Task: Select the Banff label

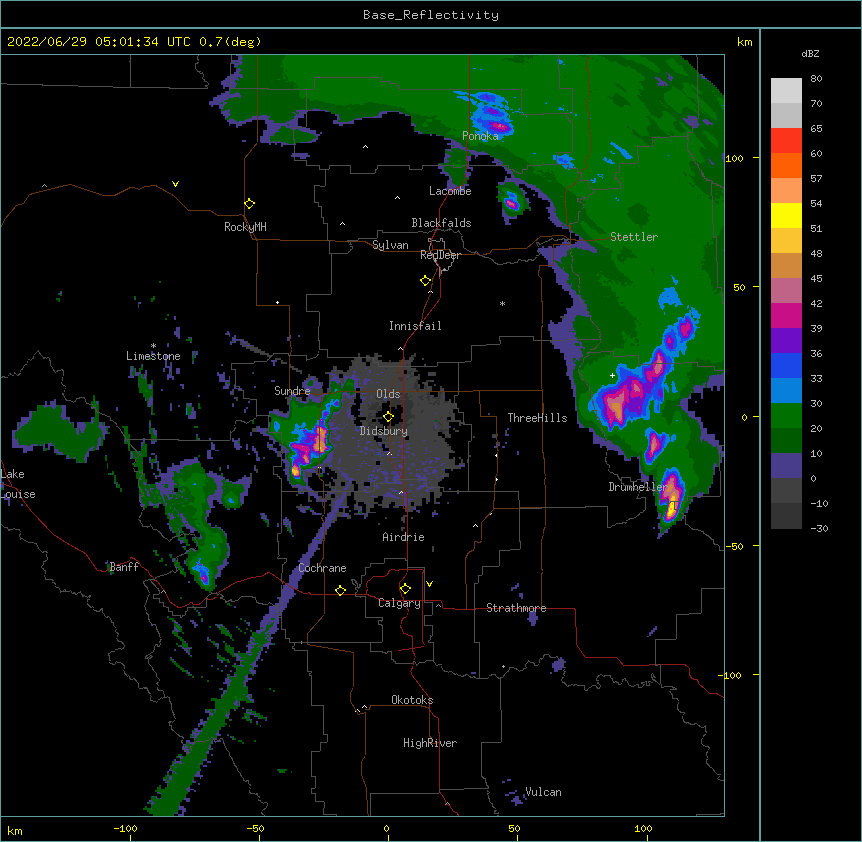Action: [124, 567]
